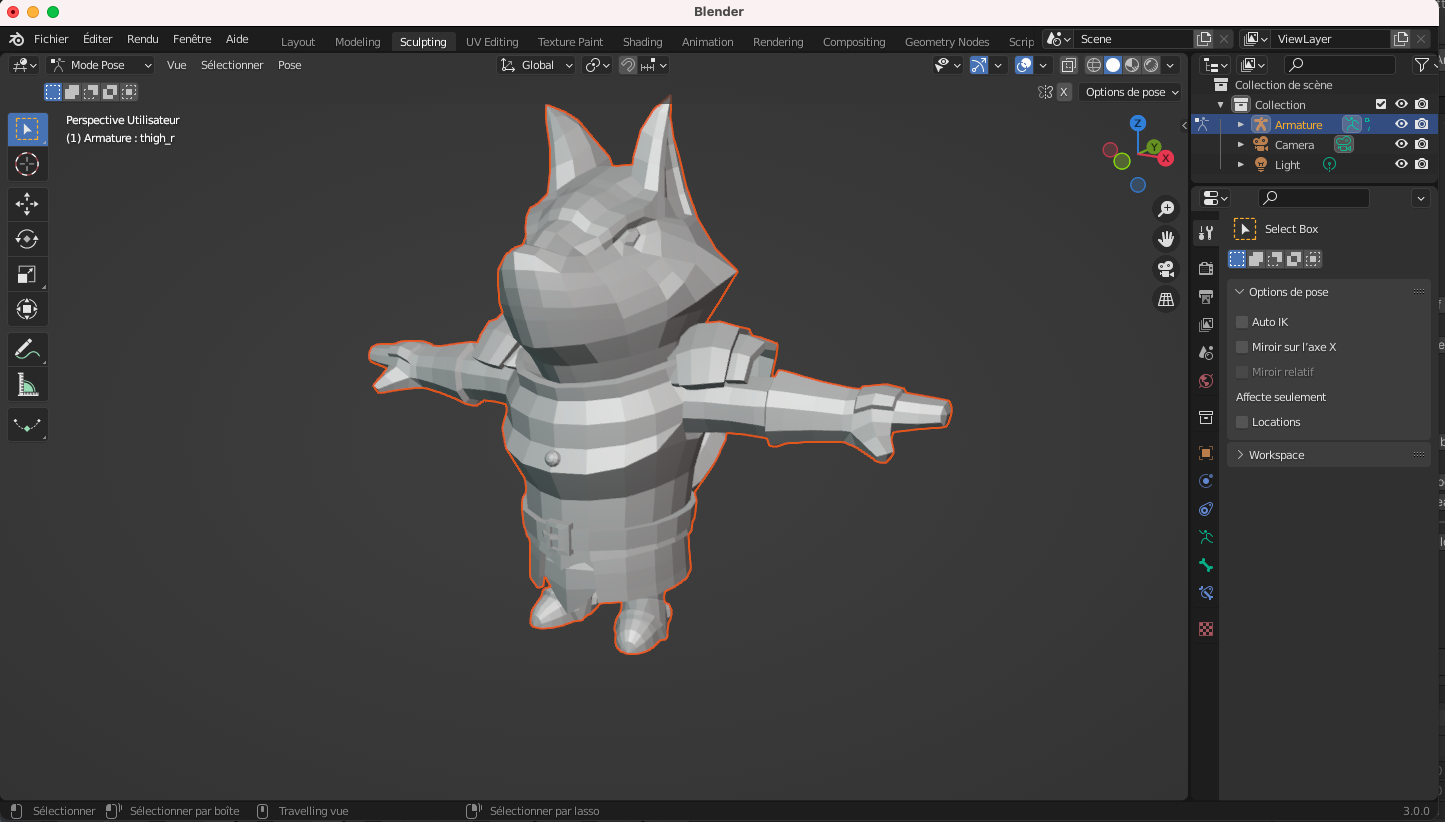Screen dimensions: 1445x822
Task: Open the Mode Pose dropdown
Action: 101,65
